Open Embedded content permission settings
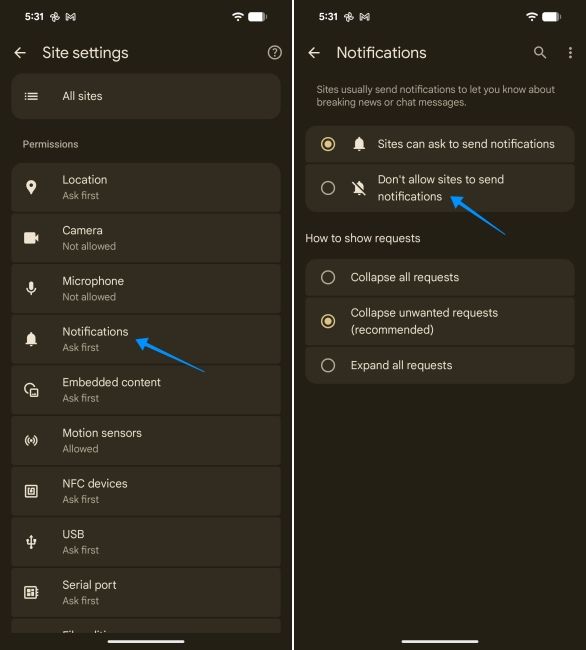586x650 pixels. [146, 390]
